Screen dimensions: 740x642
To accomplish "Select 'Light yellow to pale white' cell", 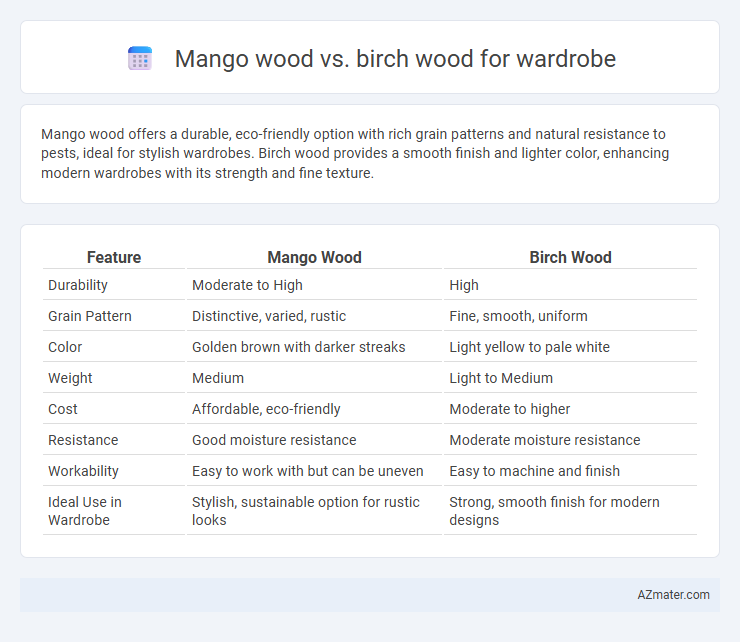I will pyautogui.click(x=530, y=347).
